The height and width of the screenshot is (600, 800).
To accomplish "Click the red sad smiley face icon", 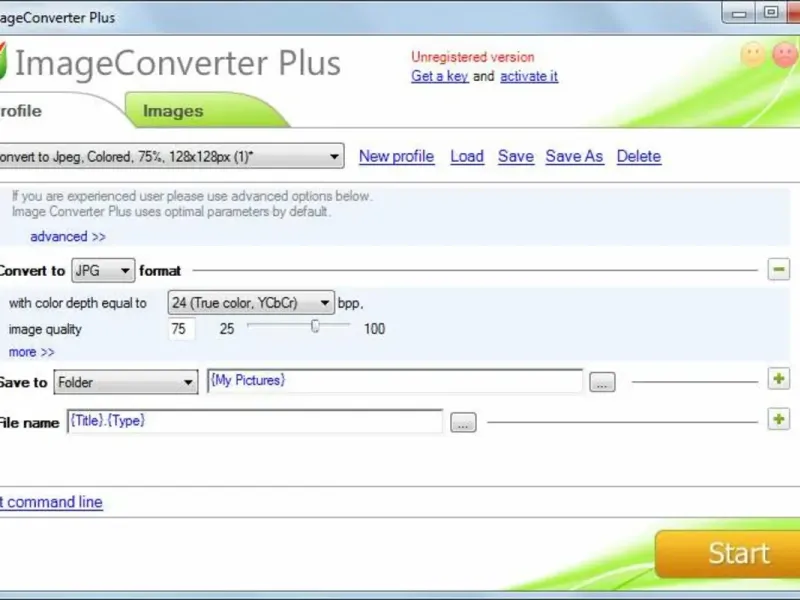I will click(x=785, y=55).
